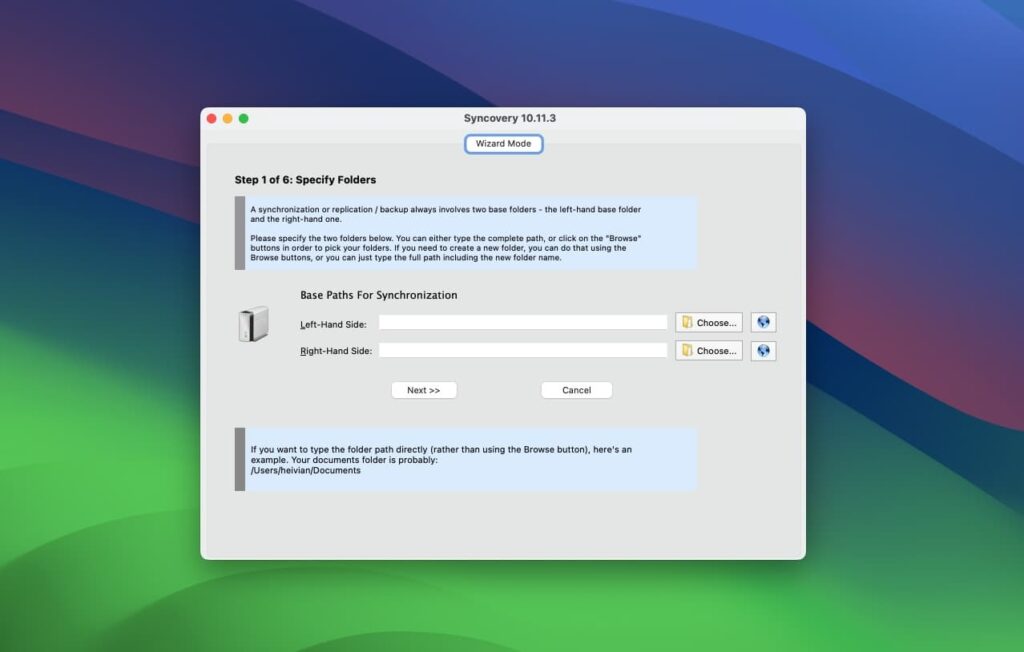This screenshot has width=1024, height=652.
Task: Click the folder icon on the left Choose button
Action: pyautogui.click(x=689, y=321)
